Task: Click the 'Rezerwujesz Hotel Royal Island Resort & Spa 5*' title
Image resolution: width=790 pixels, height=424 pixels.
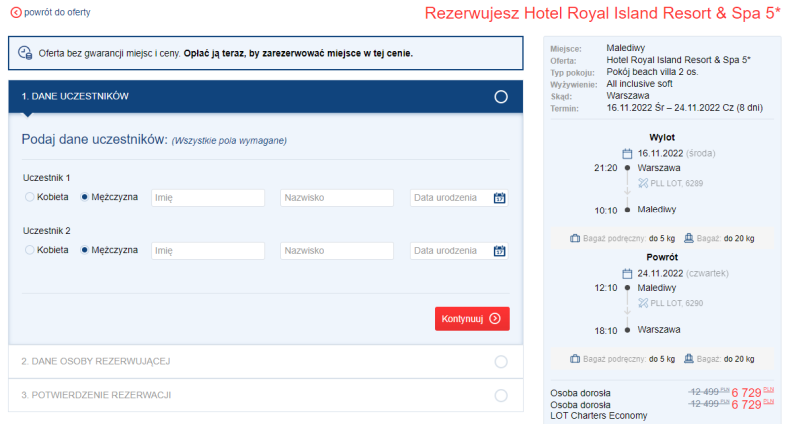Action: [603, 14]
